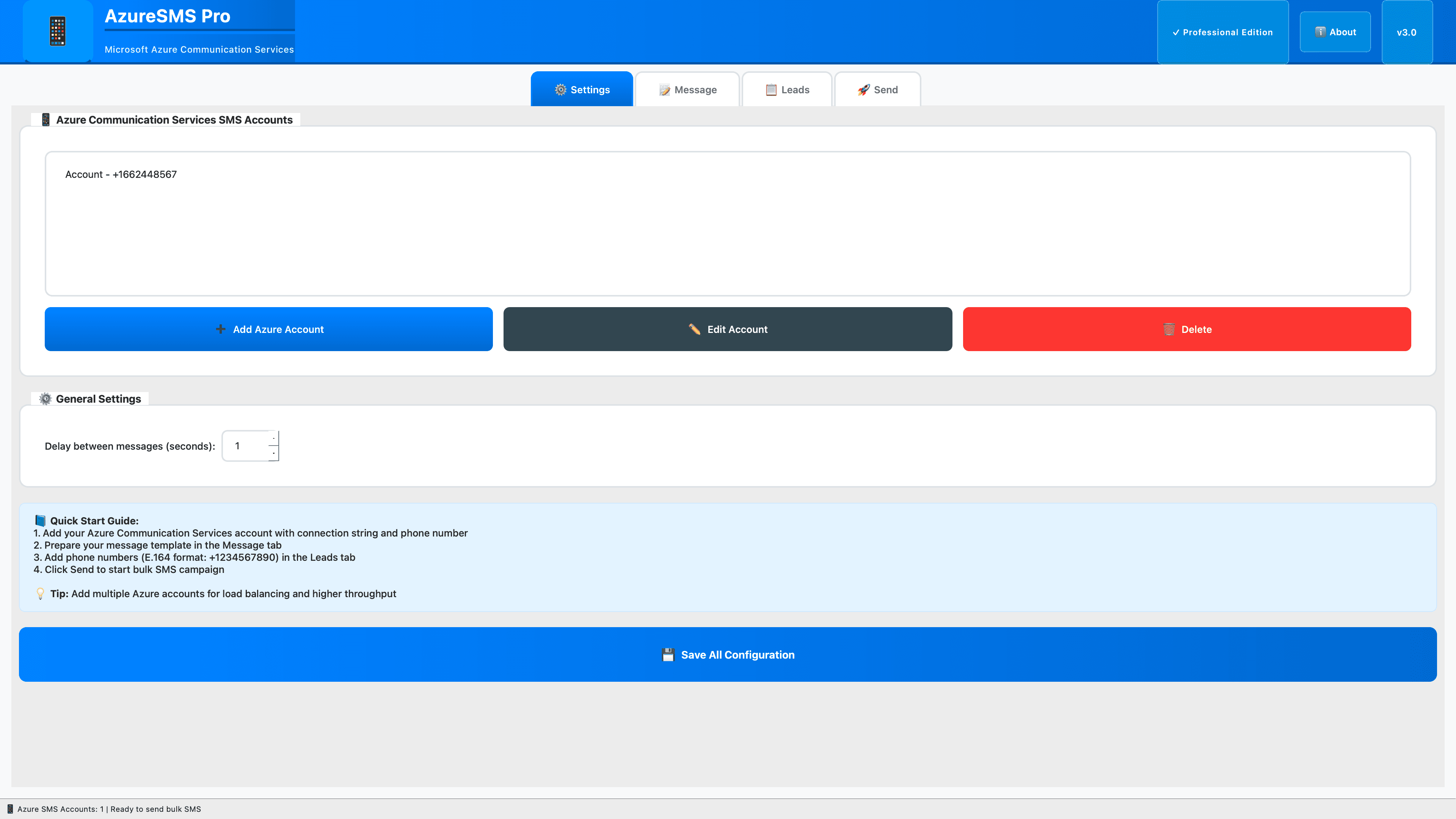
Task: Click the clipboard icon on Leads tab
Action: tap(771, 90)
